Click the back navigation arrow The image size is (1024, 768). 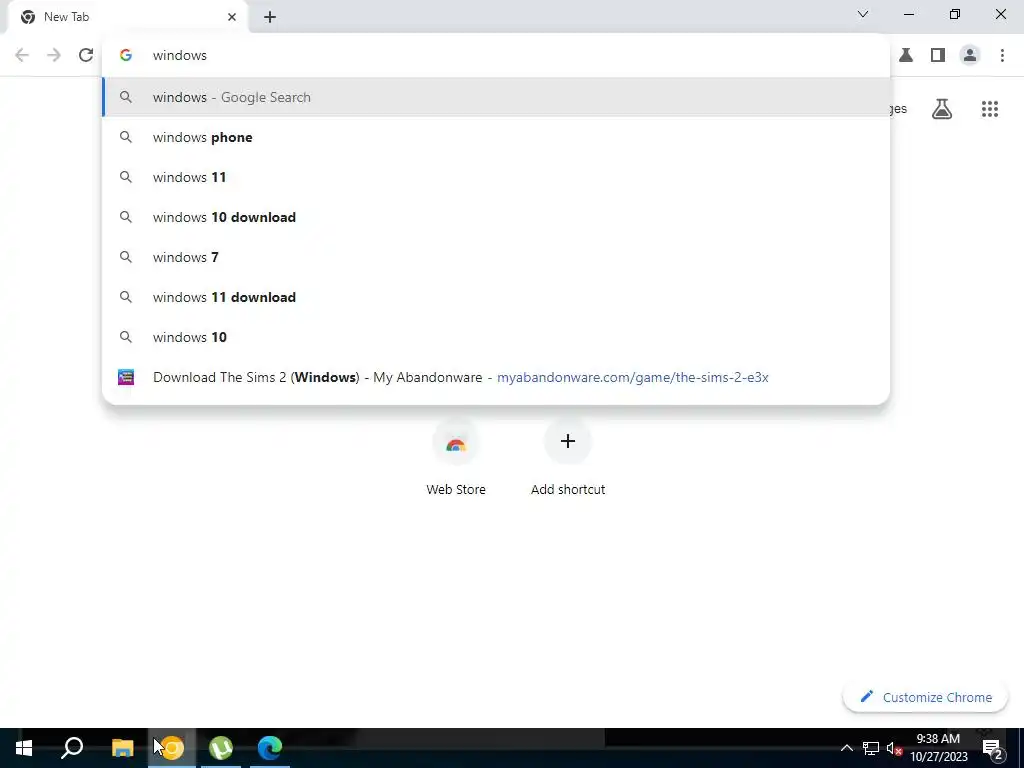tap(22, 56)
